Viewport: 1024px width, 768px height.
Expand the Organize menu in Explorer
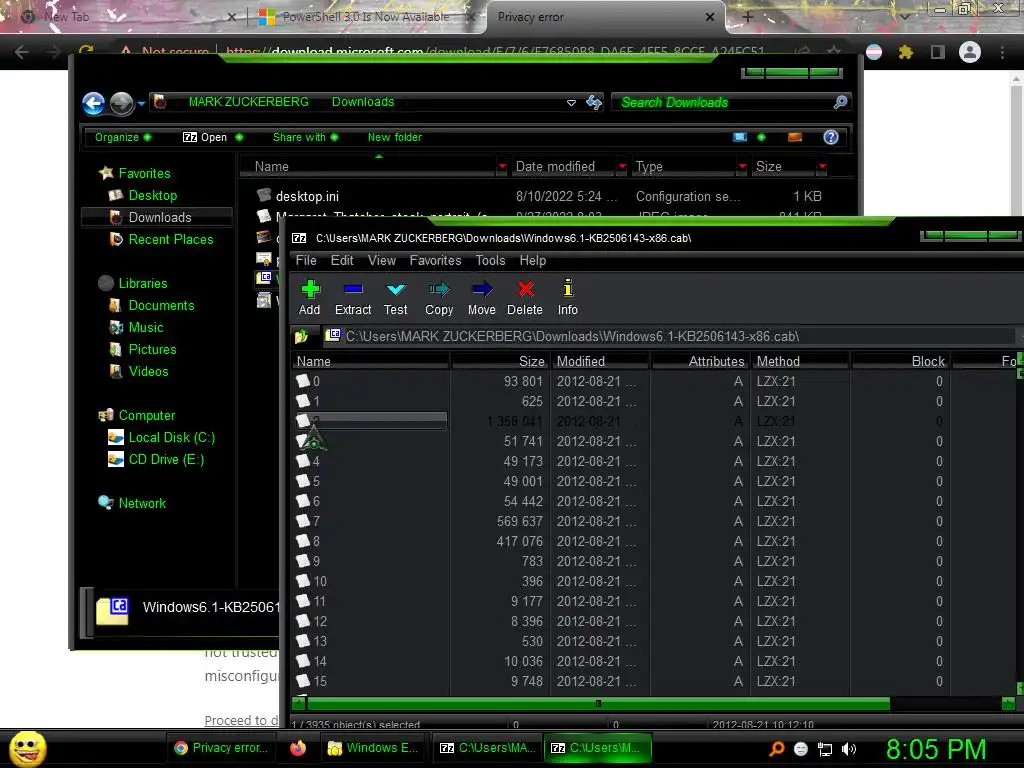point(123,137)
